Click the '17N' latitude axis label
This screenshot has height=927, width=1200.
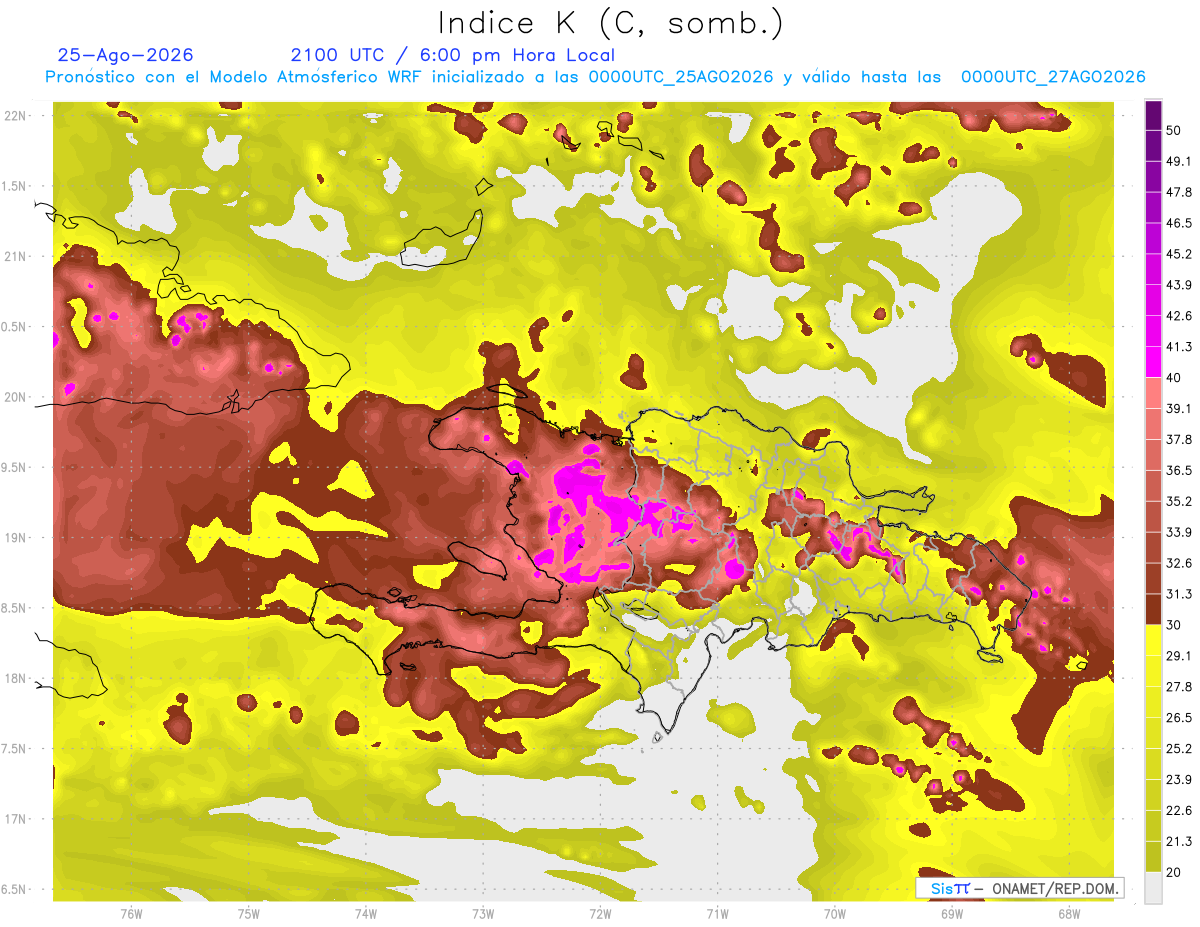pos(15,819)
